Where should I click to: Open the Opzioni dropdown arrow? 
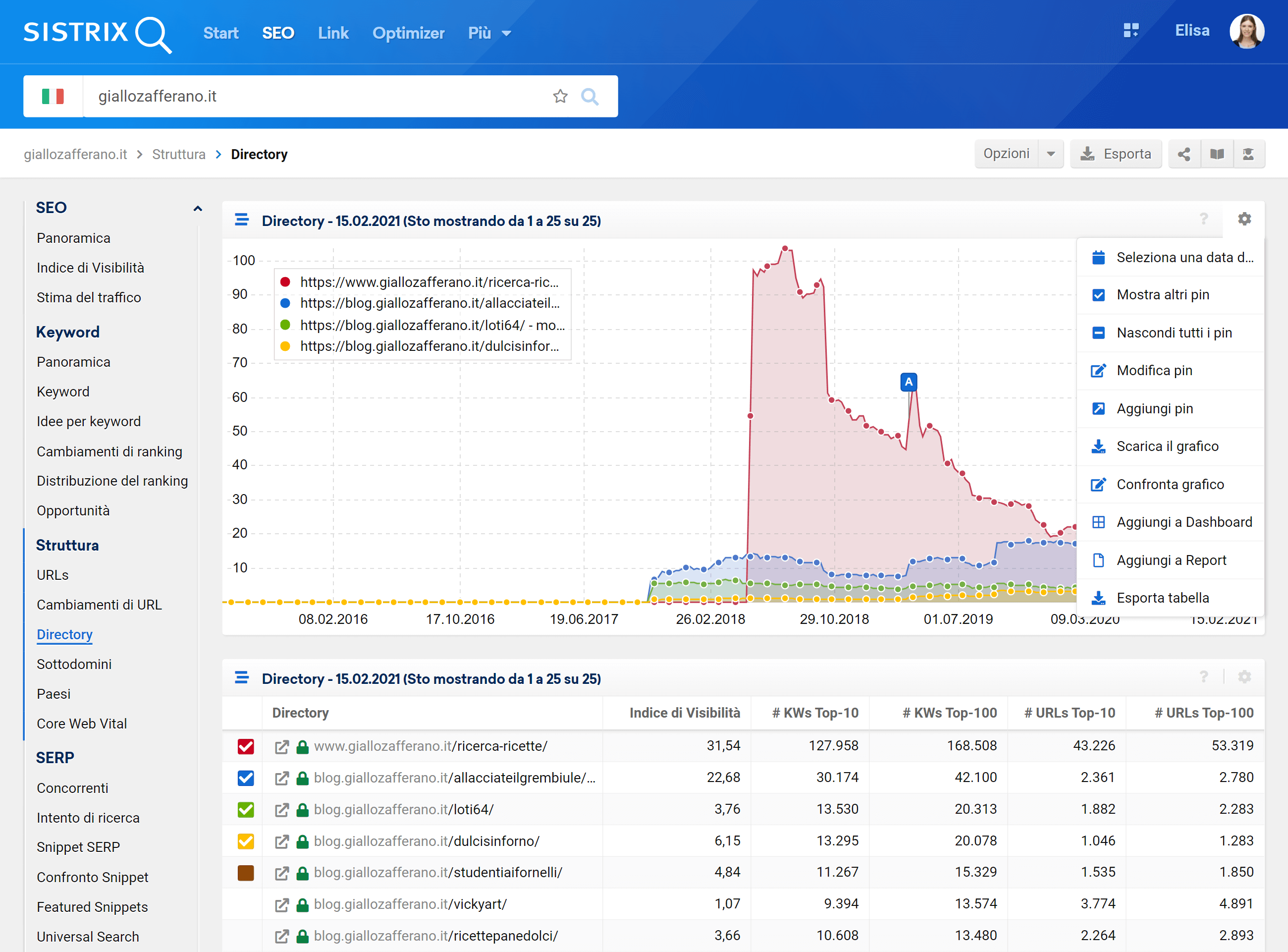point(1051,154)
